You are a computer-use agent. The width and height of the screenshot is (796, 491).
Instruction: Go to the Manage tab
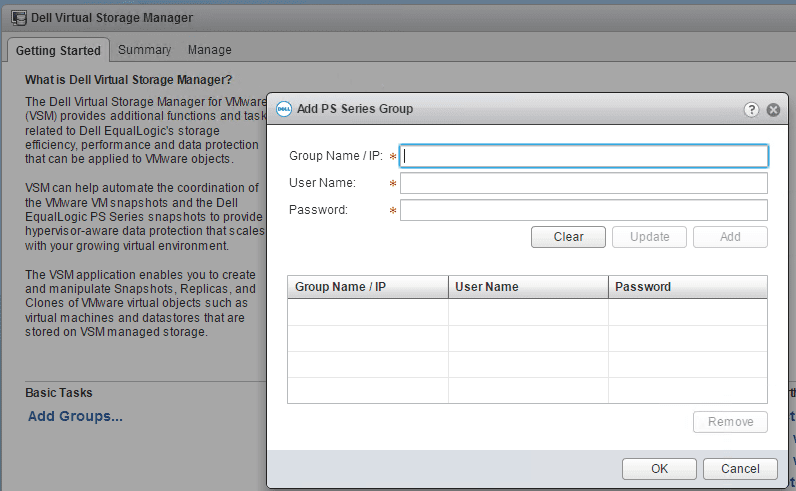[209, 50]
